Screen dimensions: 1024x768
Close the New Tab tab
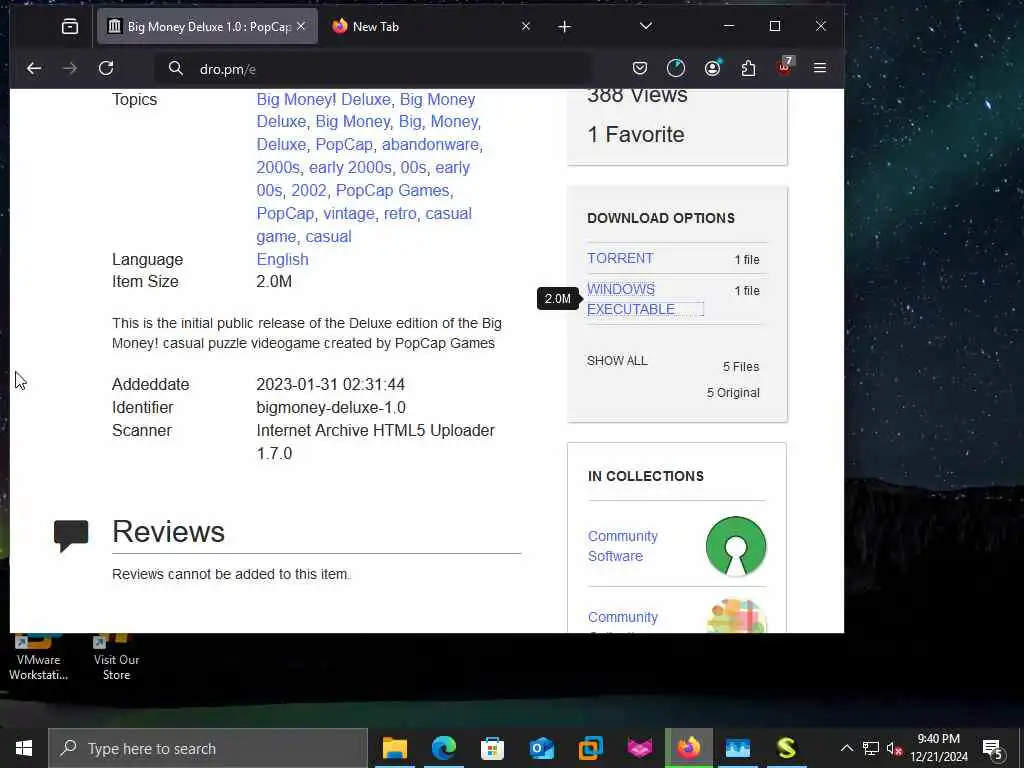tap(526, 26)
